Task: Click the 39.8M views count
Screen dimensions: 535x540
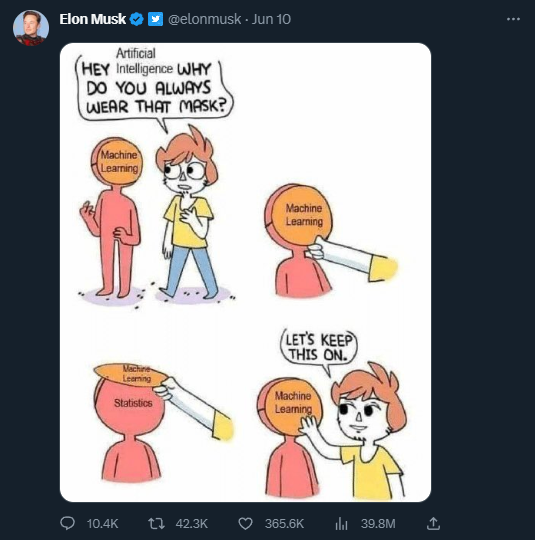Action: click(x=378, y=524)
